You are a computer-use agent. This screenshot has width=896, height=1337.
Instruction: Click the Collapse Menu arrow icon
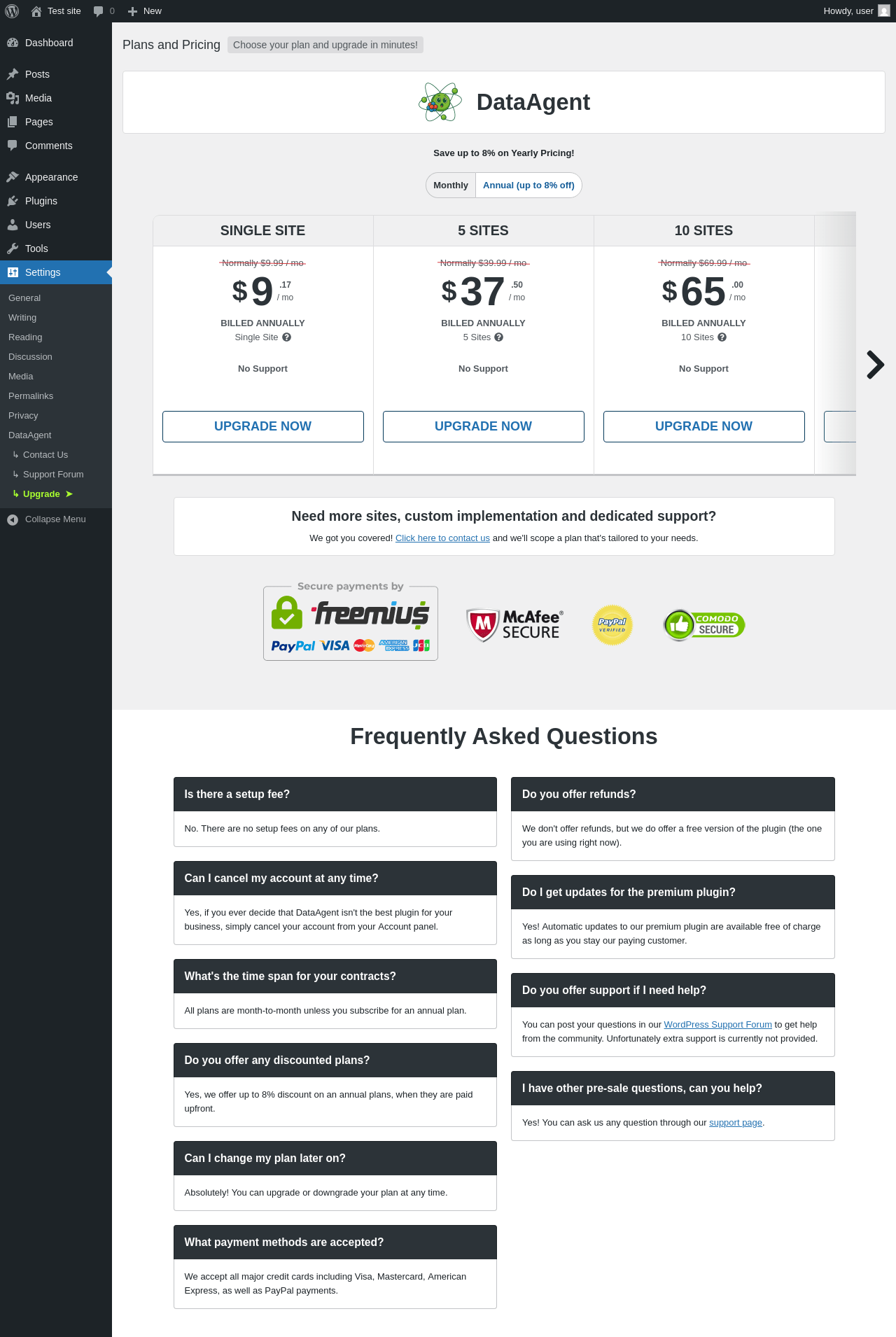coord(13,519)
